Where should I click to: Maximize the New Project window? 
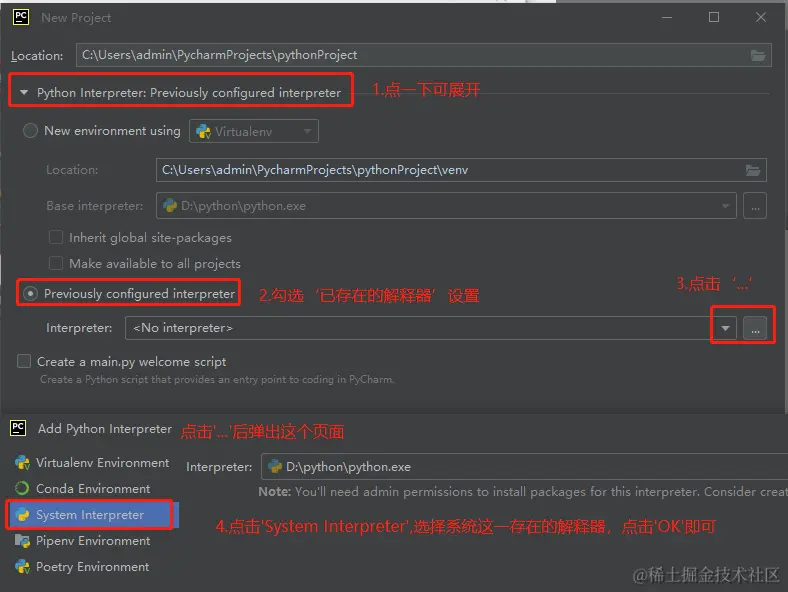(714, 18)
